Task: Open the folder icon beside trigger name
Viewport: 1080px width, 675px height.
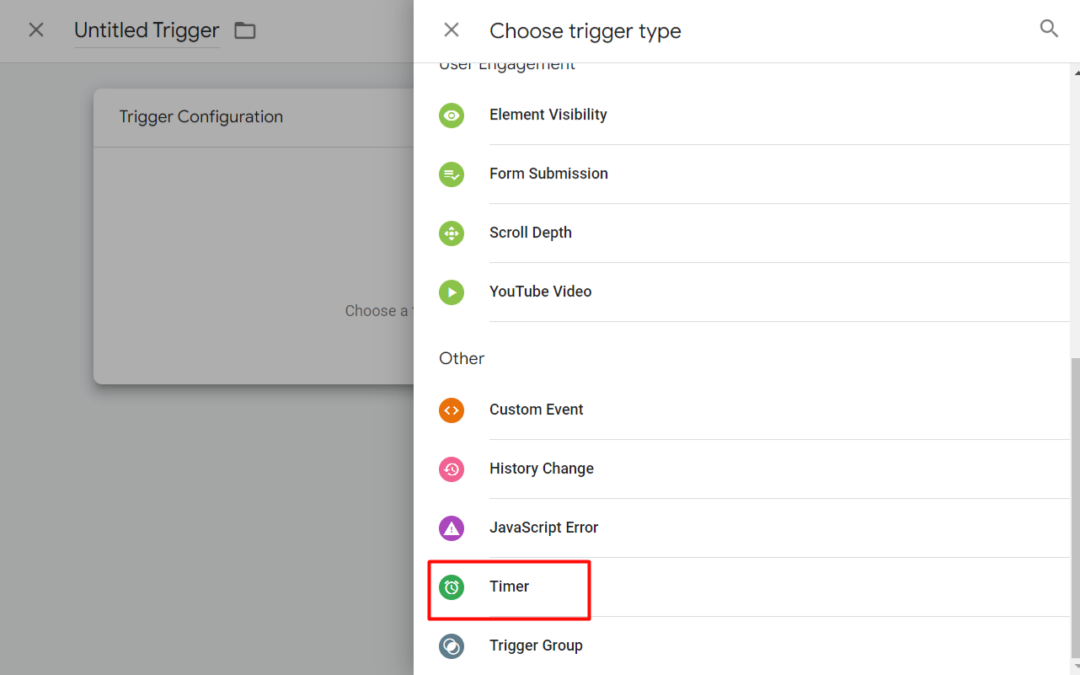Action: pyautogui.click(x=245, y=30)
